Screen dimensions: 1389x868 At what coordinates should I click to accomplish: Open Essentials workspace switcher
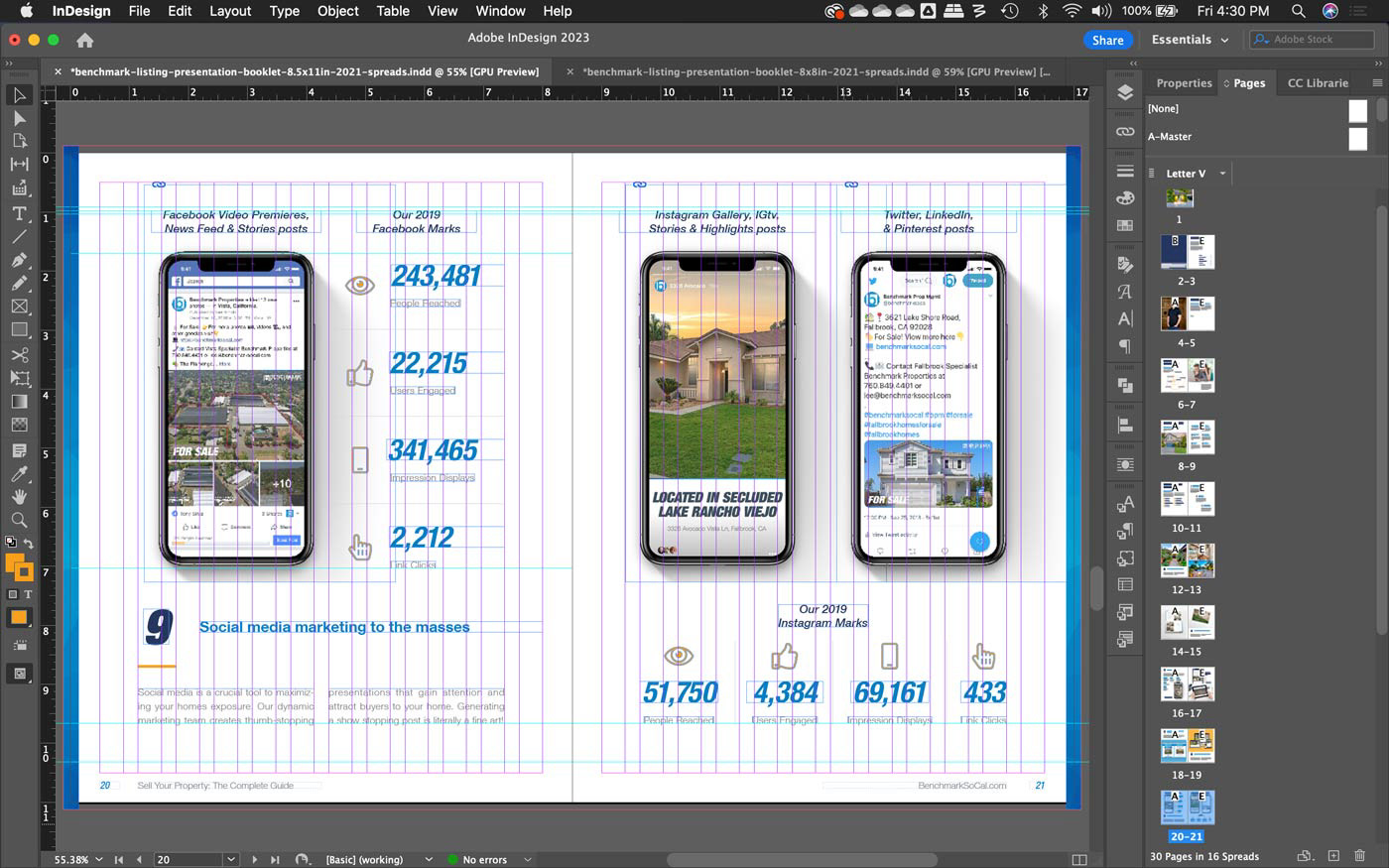click(x=1190, y=40)
